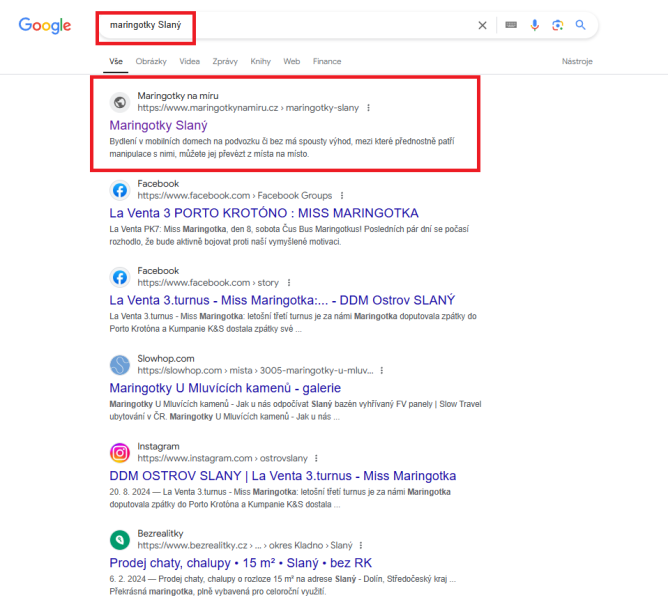
Task: Open Prodej chaty, chalupy Slaný link
Action: pos(241,563)
